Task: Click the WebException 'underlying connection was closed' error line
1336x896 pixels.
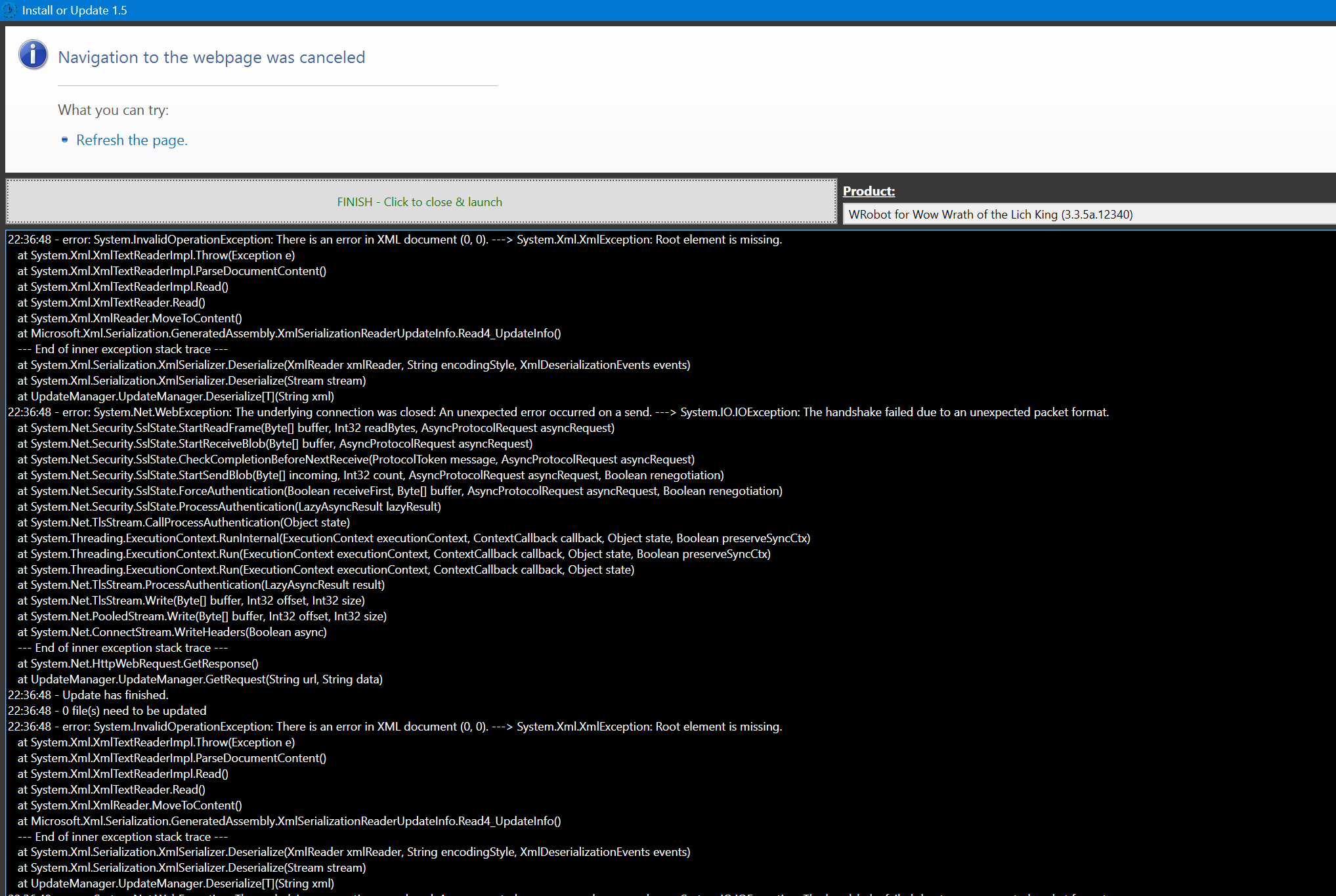Action: pyautogui.click(x=558, y=412)
